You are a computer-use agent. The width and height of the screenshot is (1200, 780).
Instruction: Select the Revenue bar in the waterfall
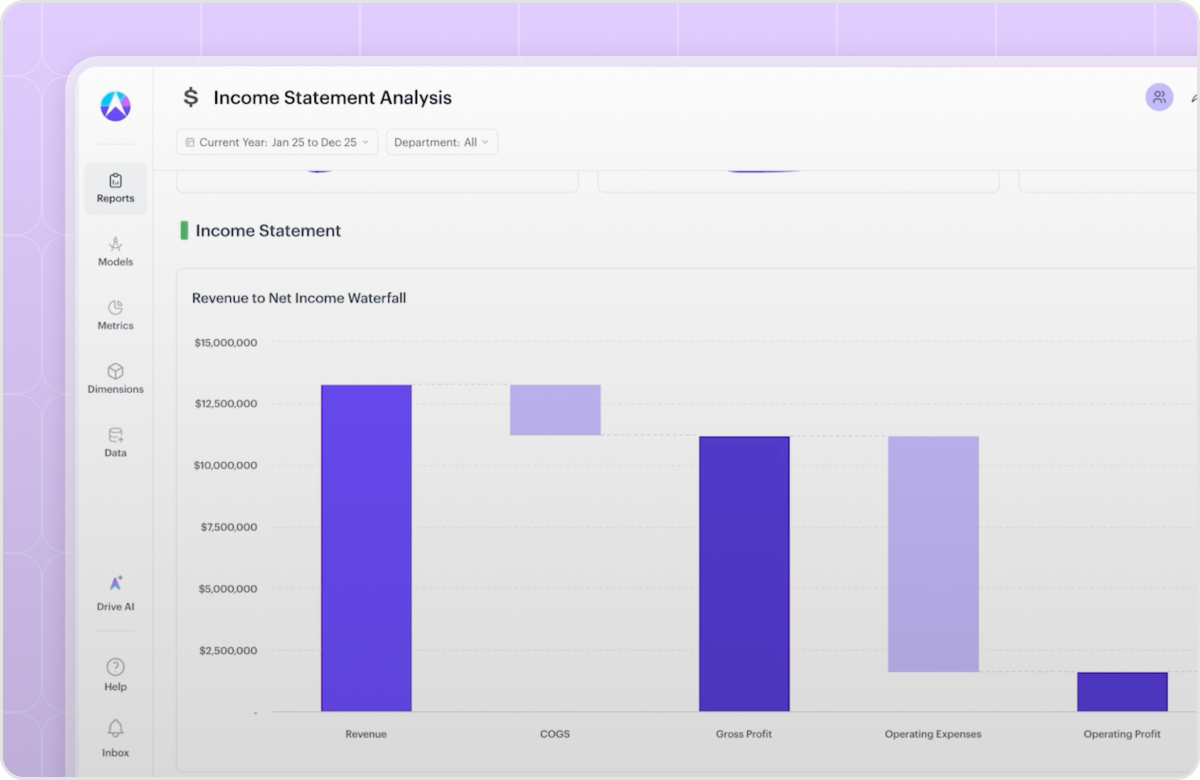tap(366, 548)
